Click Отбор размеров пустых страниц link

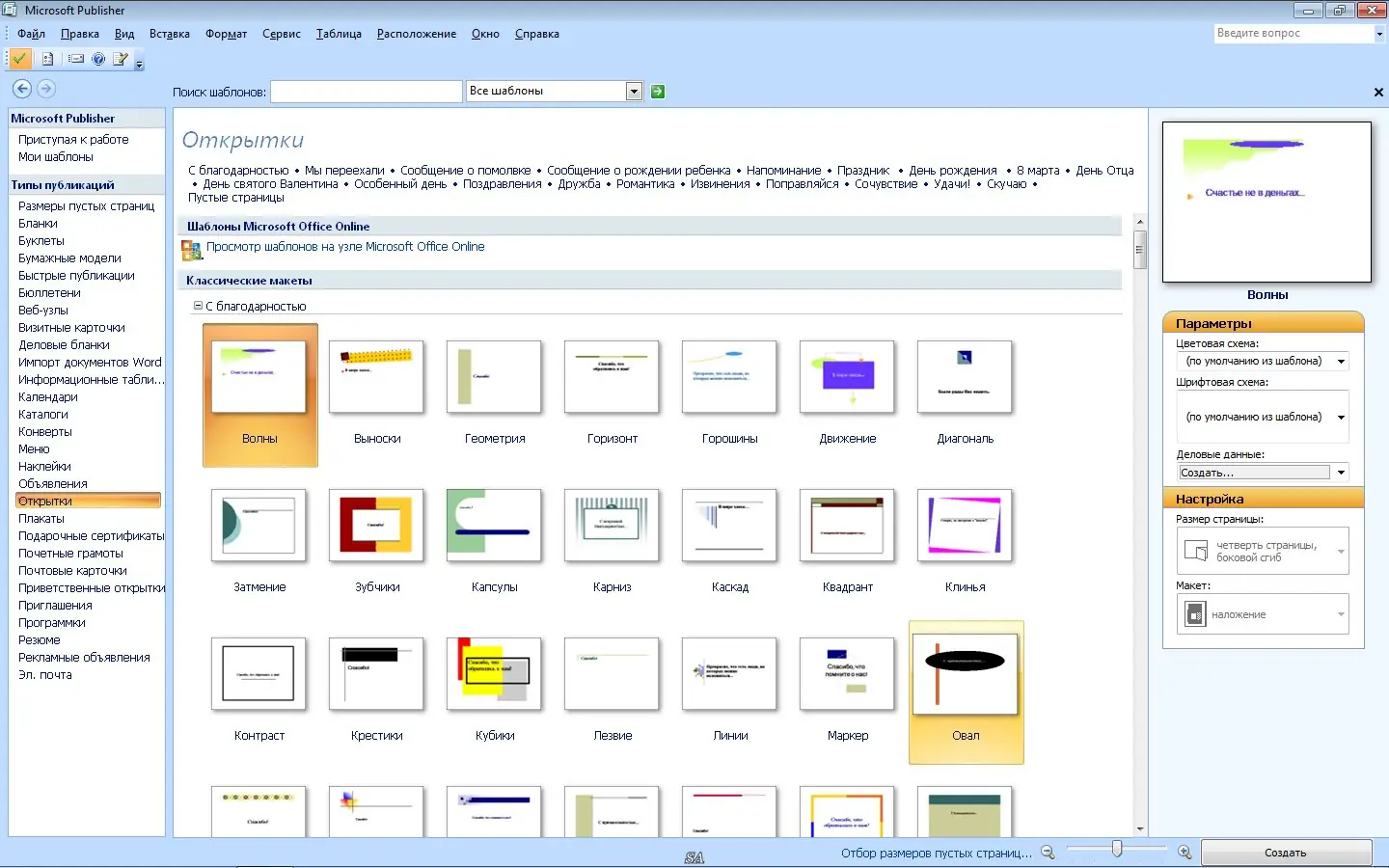pos(936,853)
